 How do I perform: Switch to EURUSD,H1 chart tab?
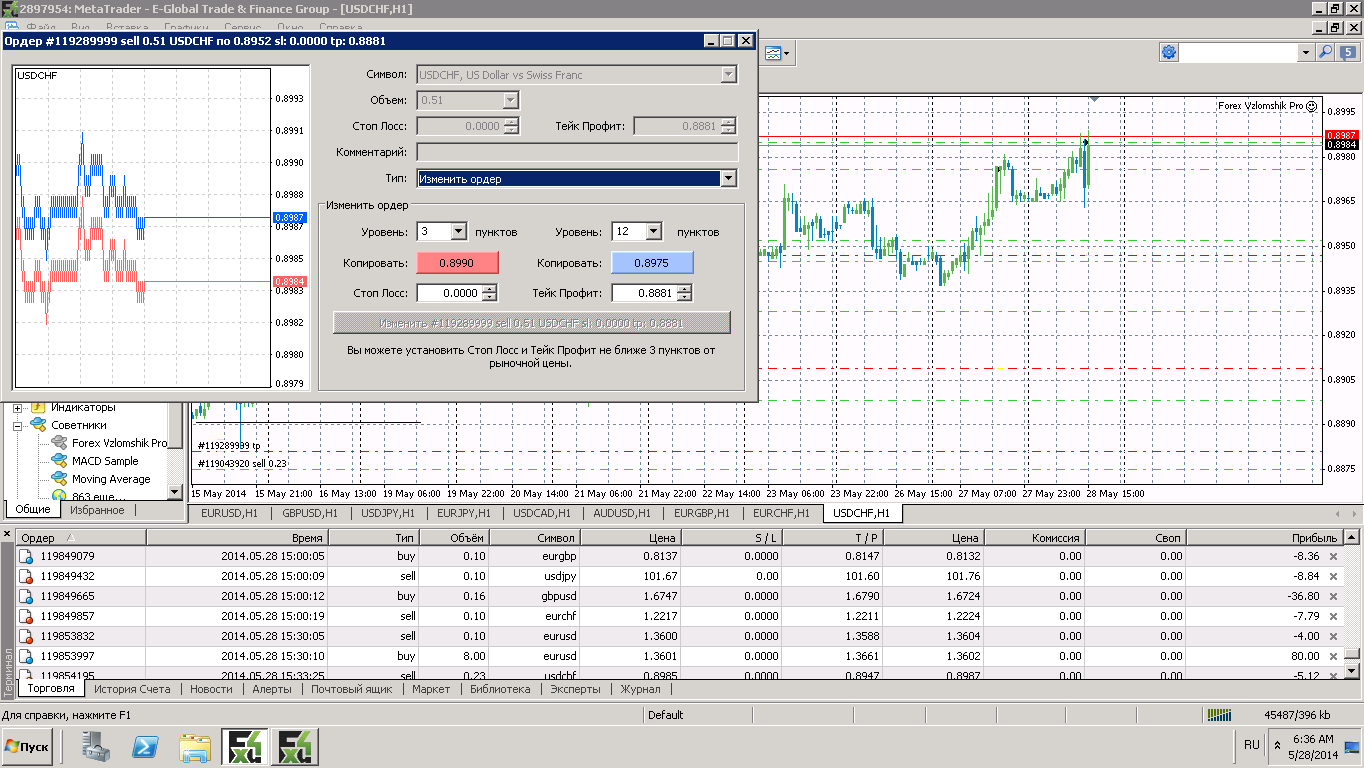point(229,513)
